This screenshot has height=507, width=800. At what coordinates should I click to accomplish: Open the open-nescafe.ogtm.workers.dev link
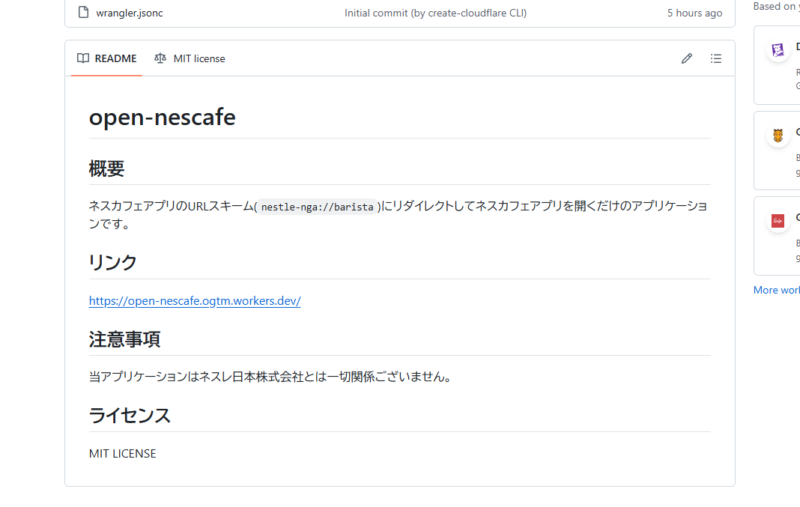click(x=195, y=301)
